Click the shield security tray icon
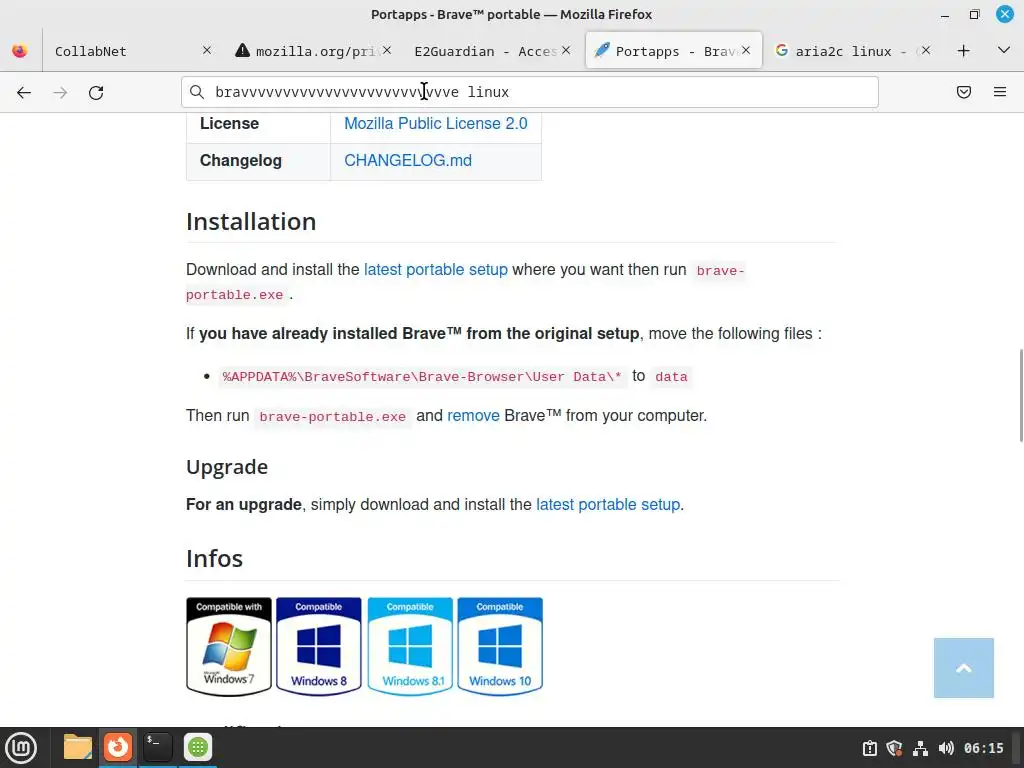The height and width of the screenshot is (768, 1024). tap(894, 748)
